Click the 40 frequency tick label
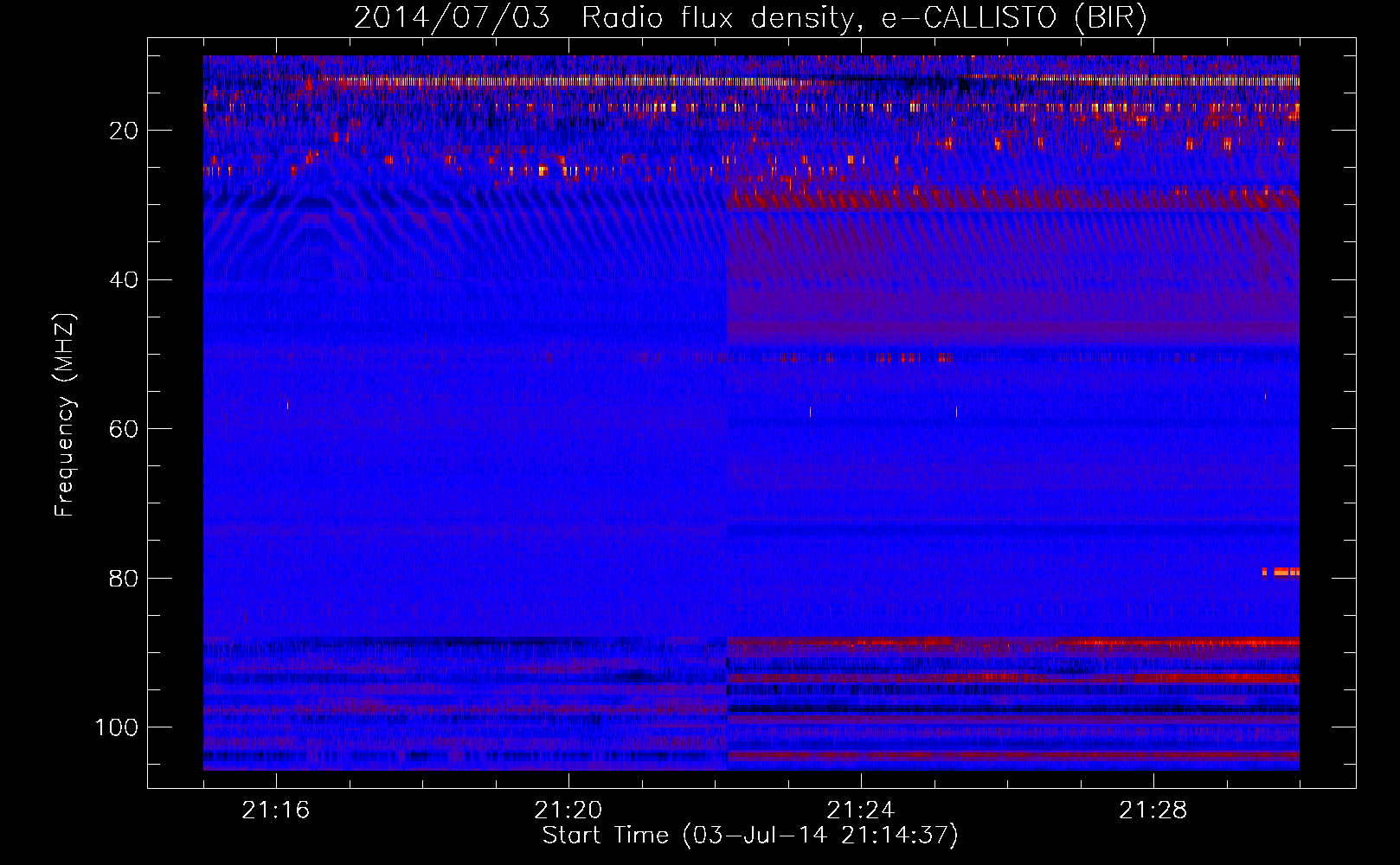Image resolution: width=1400 pixels, height=865 pixels. [x=124, y=279]
